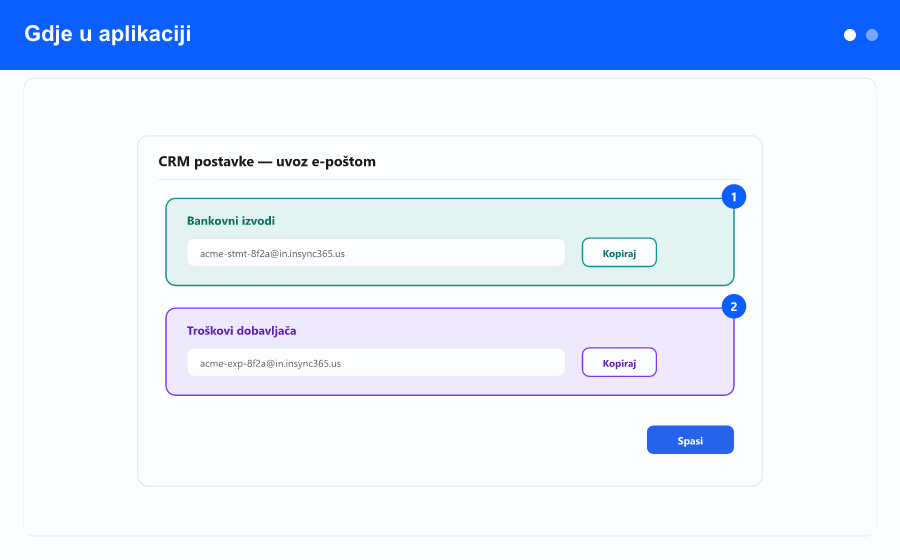Click the Gdje u aplikaciji title
The height and width of the screenshot is (560, 900).
click(x=108, y=34)
